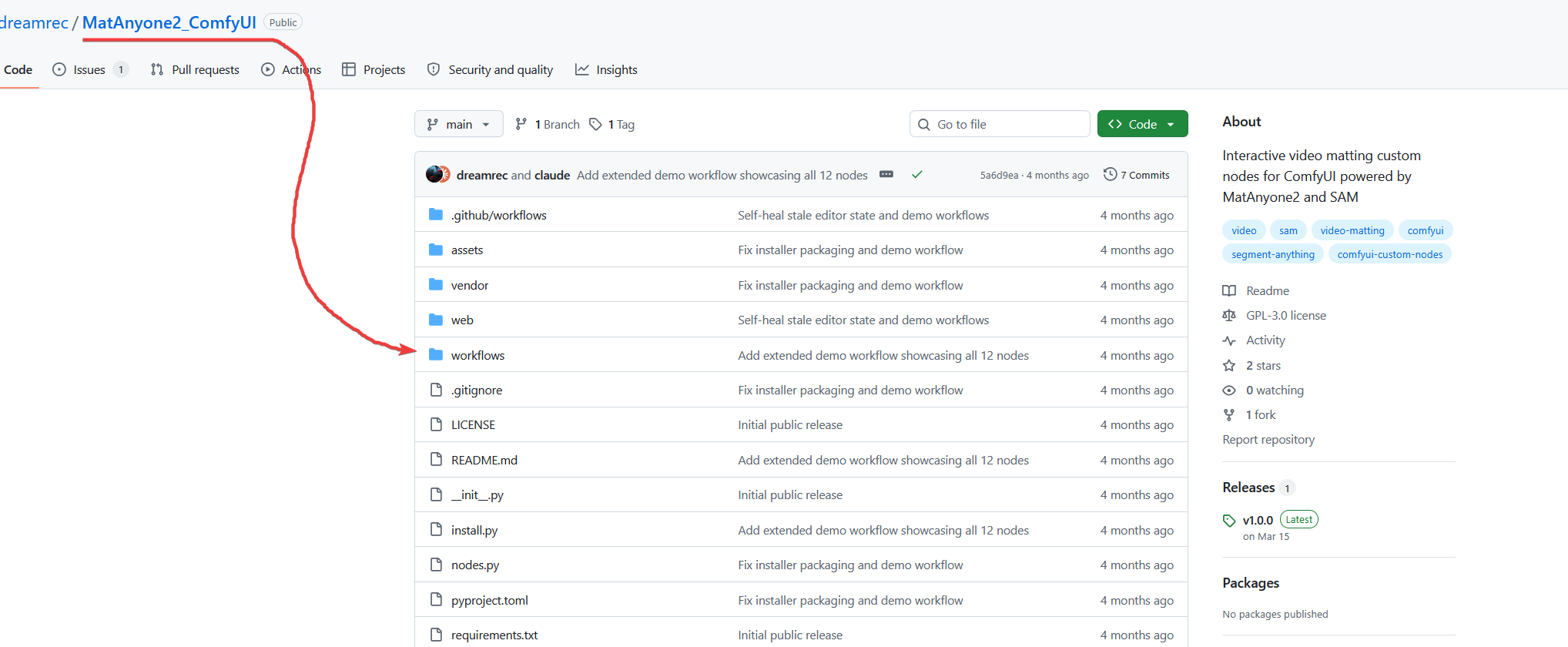Click the GPL-3.0 license scale icon
The height and width of the screenshot is (647, 1568).
point(1229,315)
